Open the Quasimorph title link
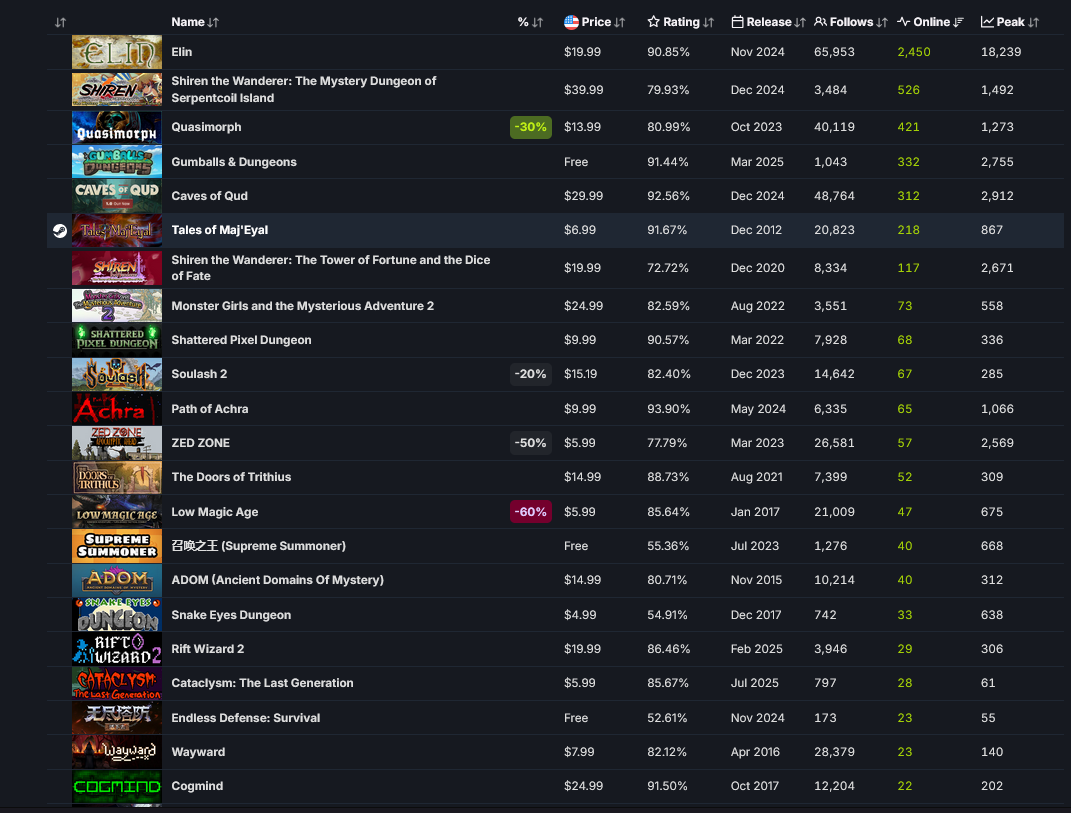 206,127
